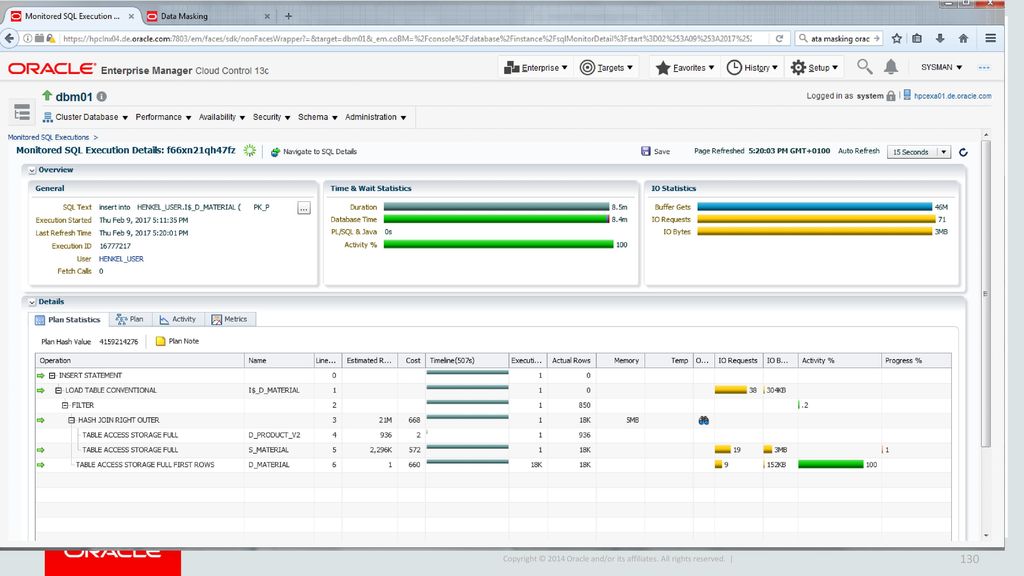Open the HENKEL_USER user link
Image resolution: width=1024 pixels, height=576 pixels.
point(121,259)
